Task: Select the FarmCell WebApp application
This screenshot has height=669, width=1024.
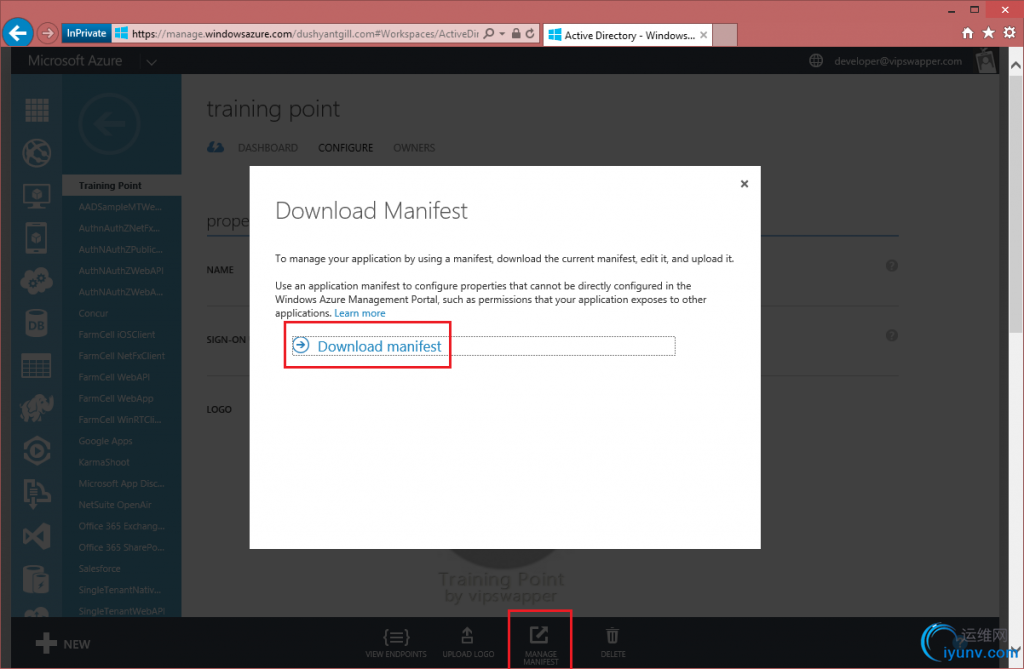Action: 116,399
